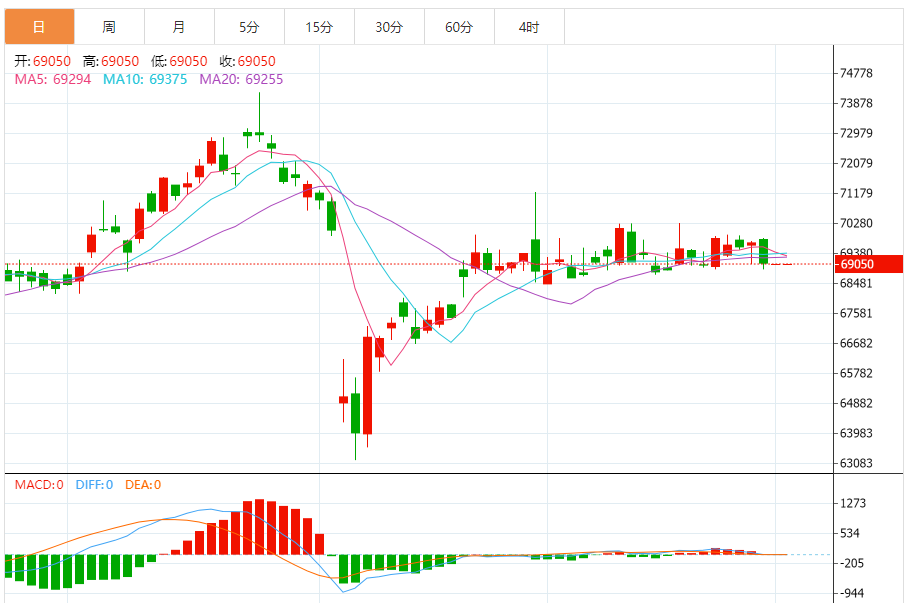Click the 开:69050 open price value
The width and height of the screenshot is (904, 603).
coord(43,61)
